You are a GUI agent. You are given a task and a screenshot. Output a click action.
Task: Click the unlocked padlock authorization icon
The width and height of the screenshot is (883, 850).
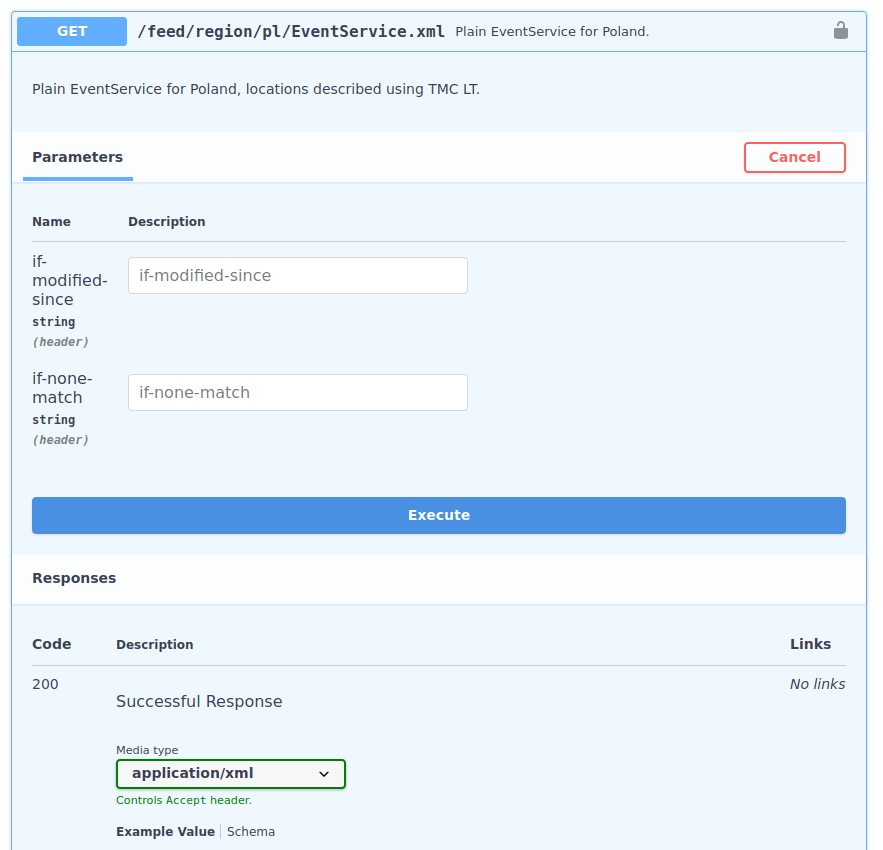click(841, 31)
